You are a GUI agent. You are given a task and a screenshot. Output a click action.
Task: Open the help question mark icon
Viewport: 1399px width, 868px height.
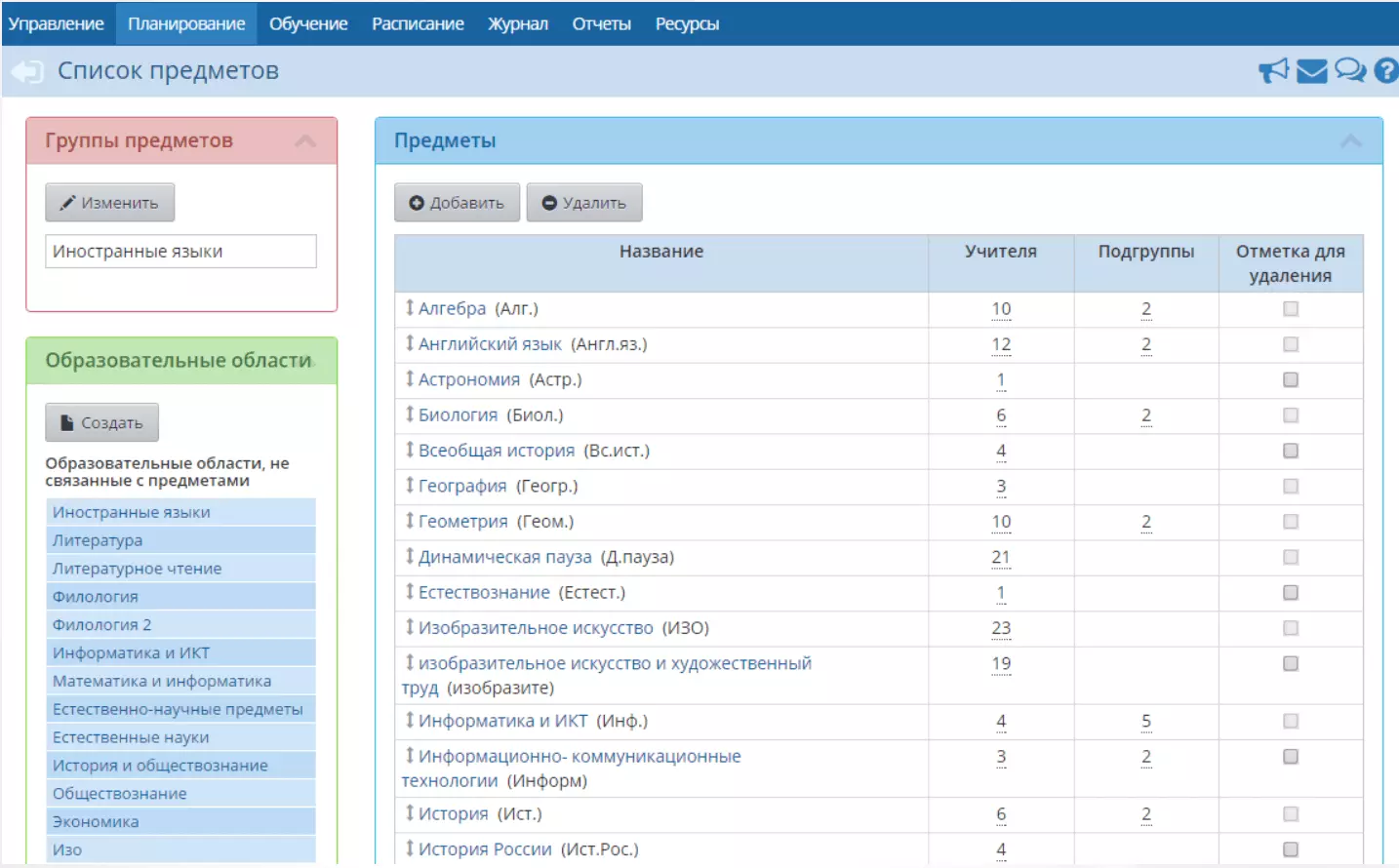point(1385,70)
